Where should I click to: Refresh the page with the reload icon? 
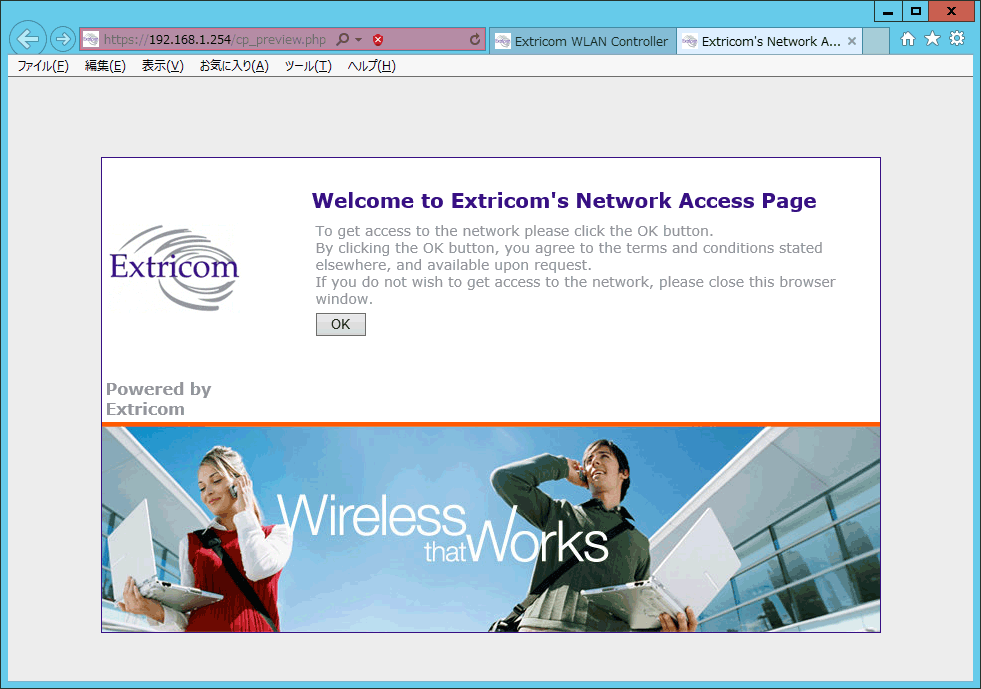pos(475,39)
